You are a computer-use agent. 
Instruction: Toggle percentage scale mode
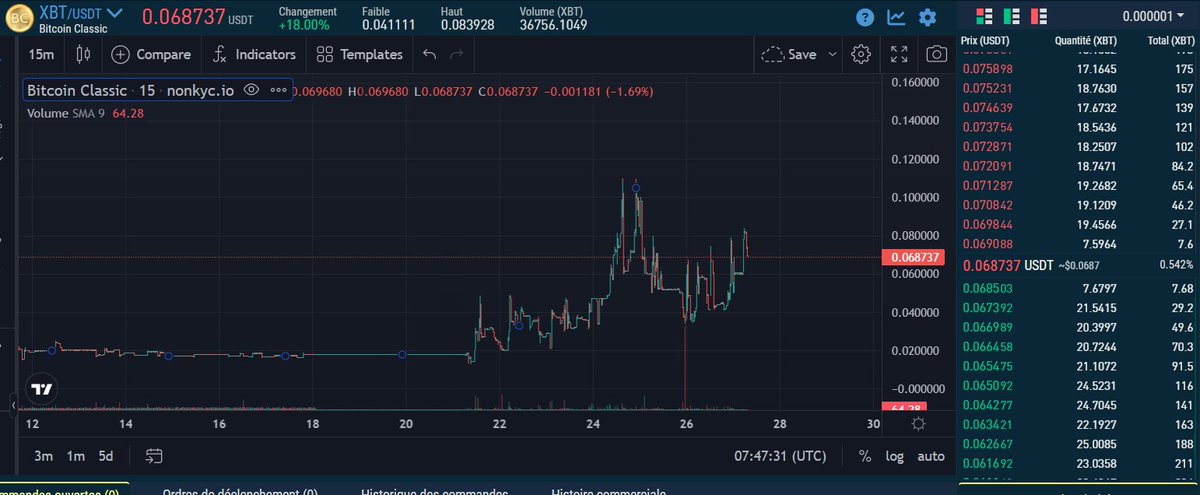864,456
